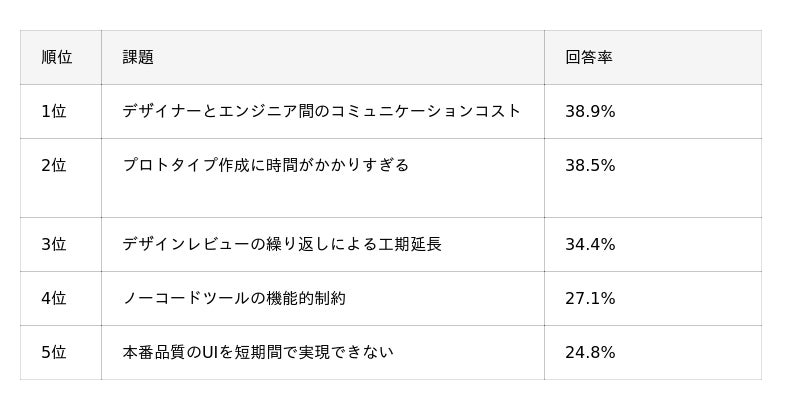Click the word ノーコードツール in the fourth row

185,298
